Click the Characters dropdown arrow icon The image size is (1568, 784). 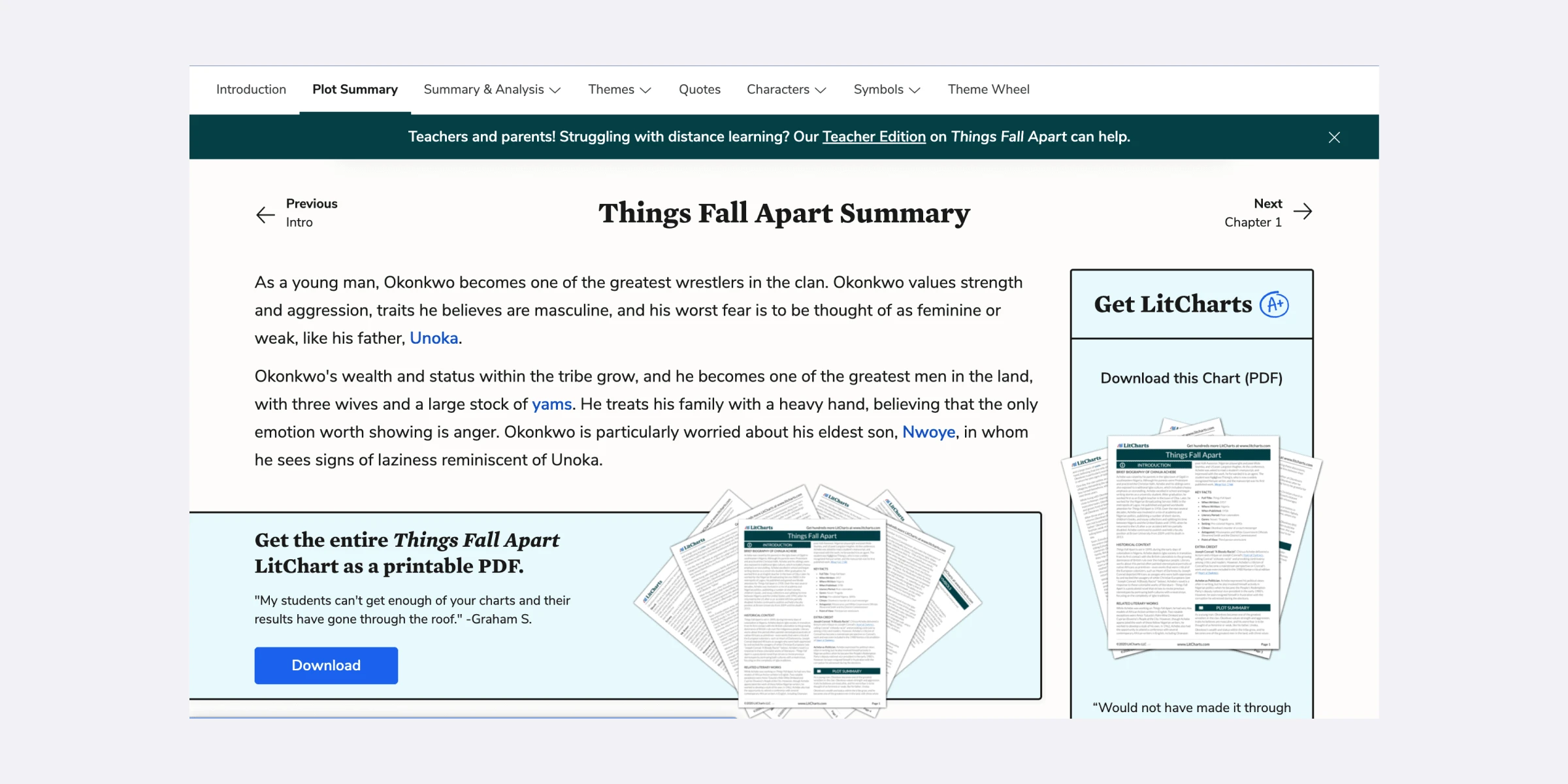point(820,90)
